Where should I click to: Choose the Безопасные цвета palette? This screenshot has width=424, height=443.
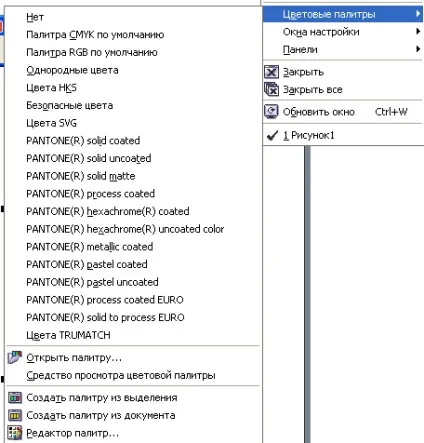pyautogui.click(x=133, y=105)
